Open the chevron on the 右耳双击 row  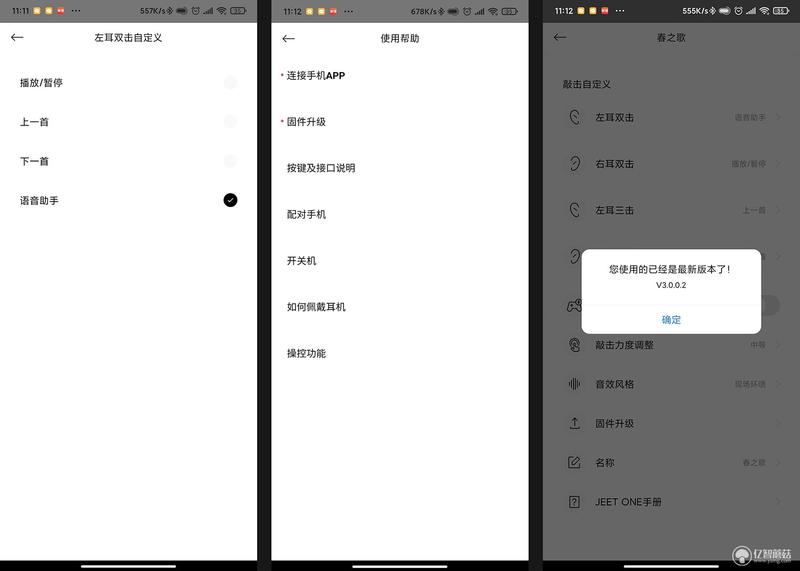pos(779,164)
